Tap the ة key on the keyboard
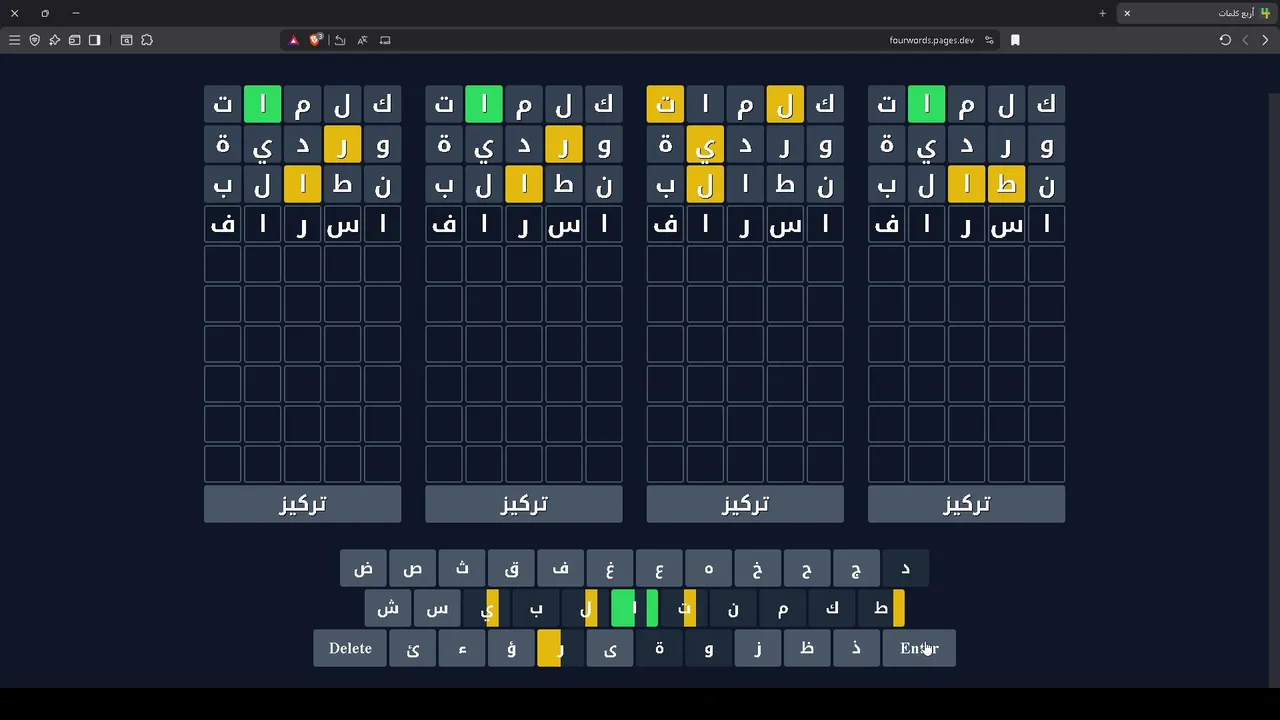 point(659,648)
